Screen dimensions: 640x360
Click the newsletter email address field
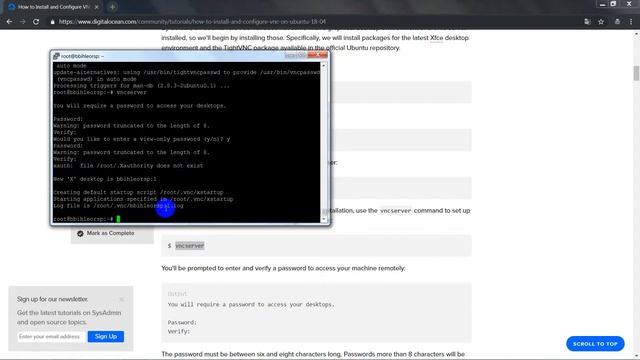point(51,337)
